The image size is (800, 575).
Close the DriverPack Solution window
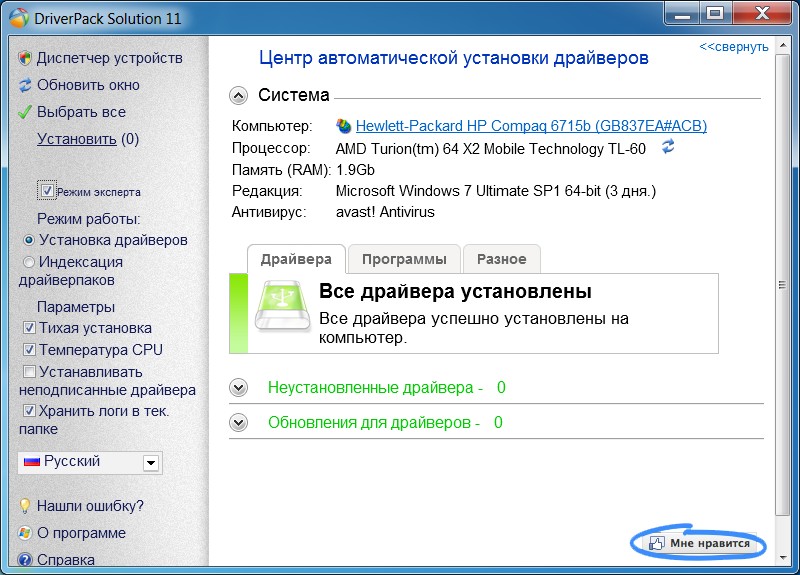coord(762,14)
